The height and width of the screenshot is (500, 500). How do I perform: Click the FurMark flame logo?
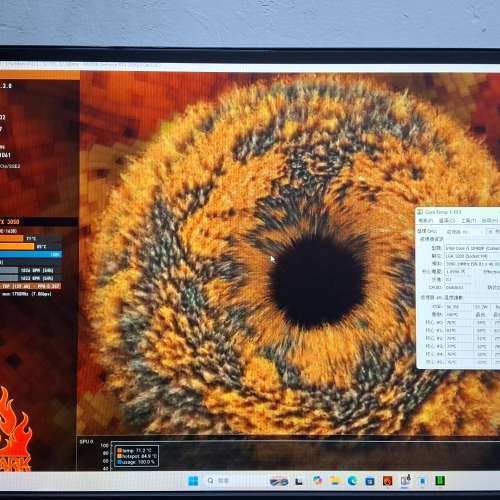coord(15,428)
